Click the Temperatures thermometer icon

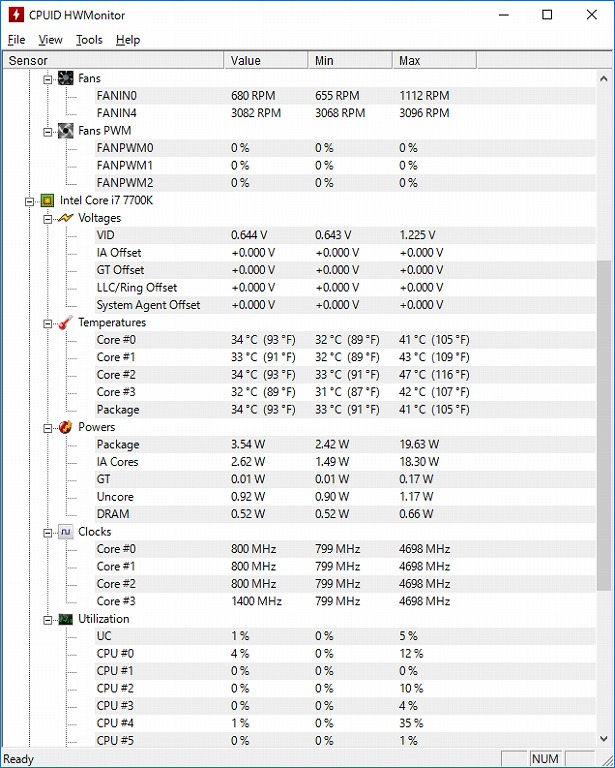click(x=65, y=322)
